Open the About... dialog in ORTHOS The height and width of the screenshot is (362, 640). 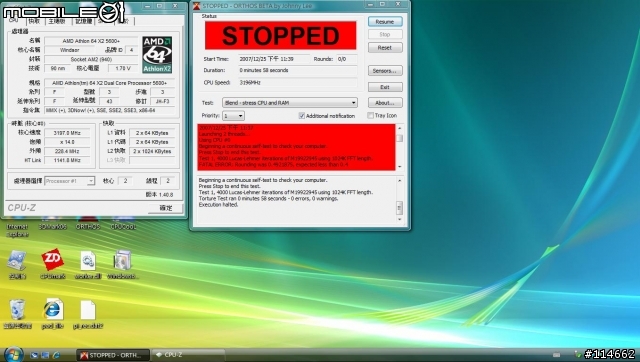[x=385, y=102]
